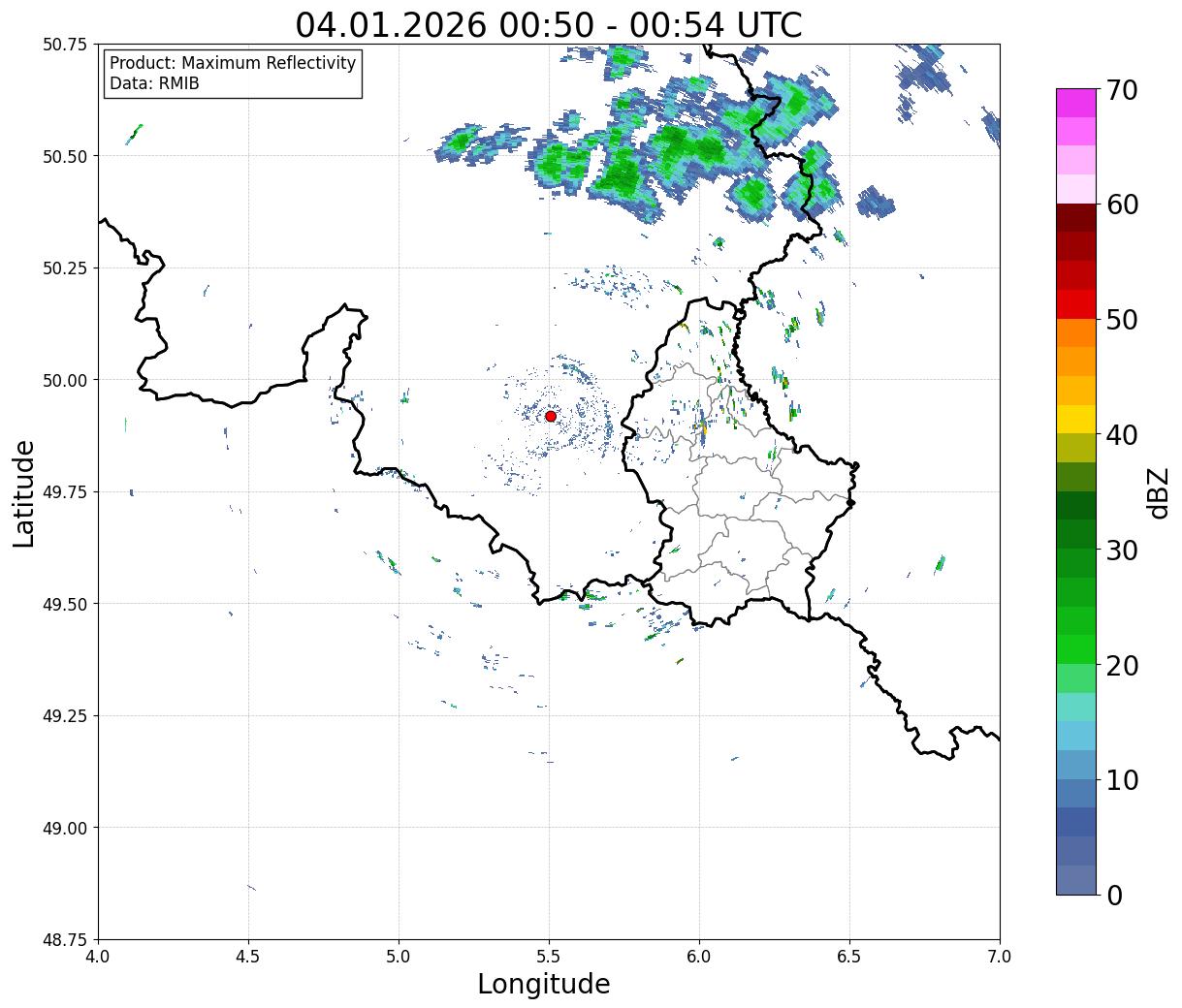Pick the grey-blue swatch at colorbar bottom
This screenshot has height=1008, width=1182.
tap(1076, 879)
